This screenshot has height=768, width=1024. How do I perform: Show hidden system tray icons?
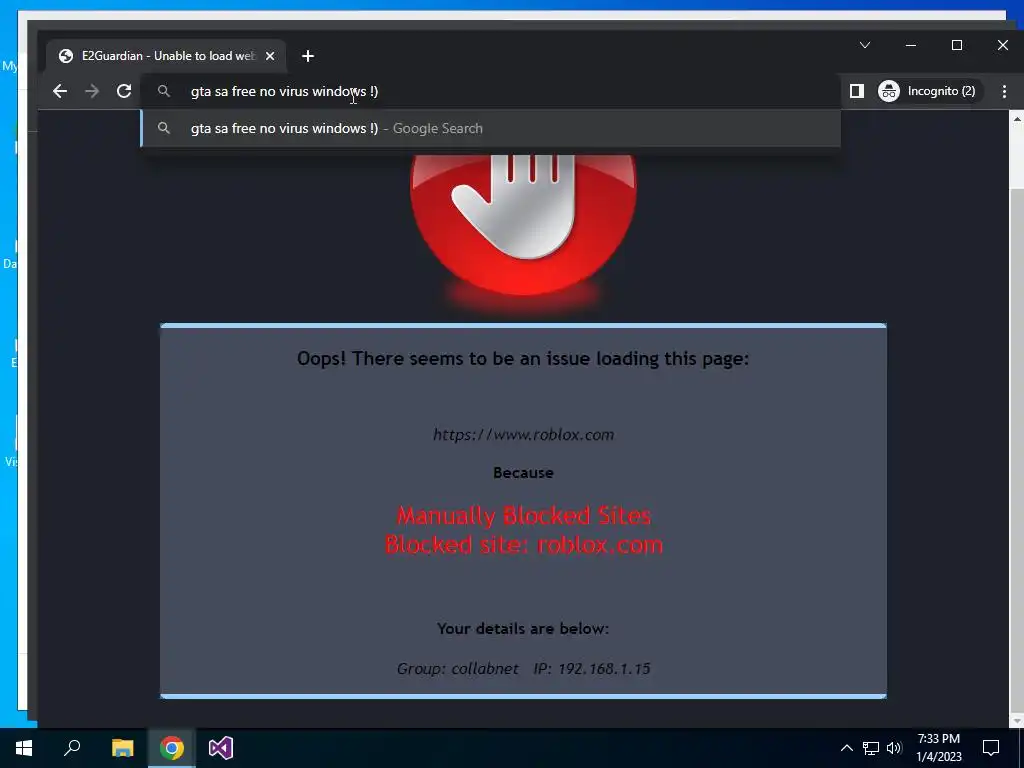pos(846,748)
